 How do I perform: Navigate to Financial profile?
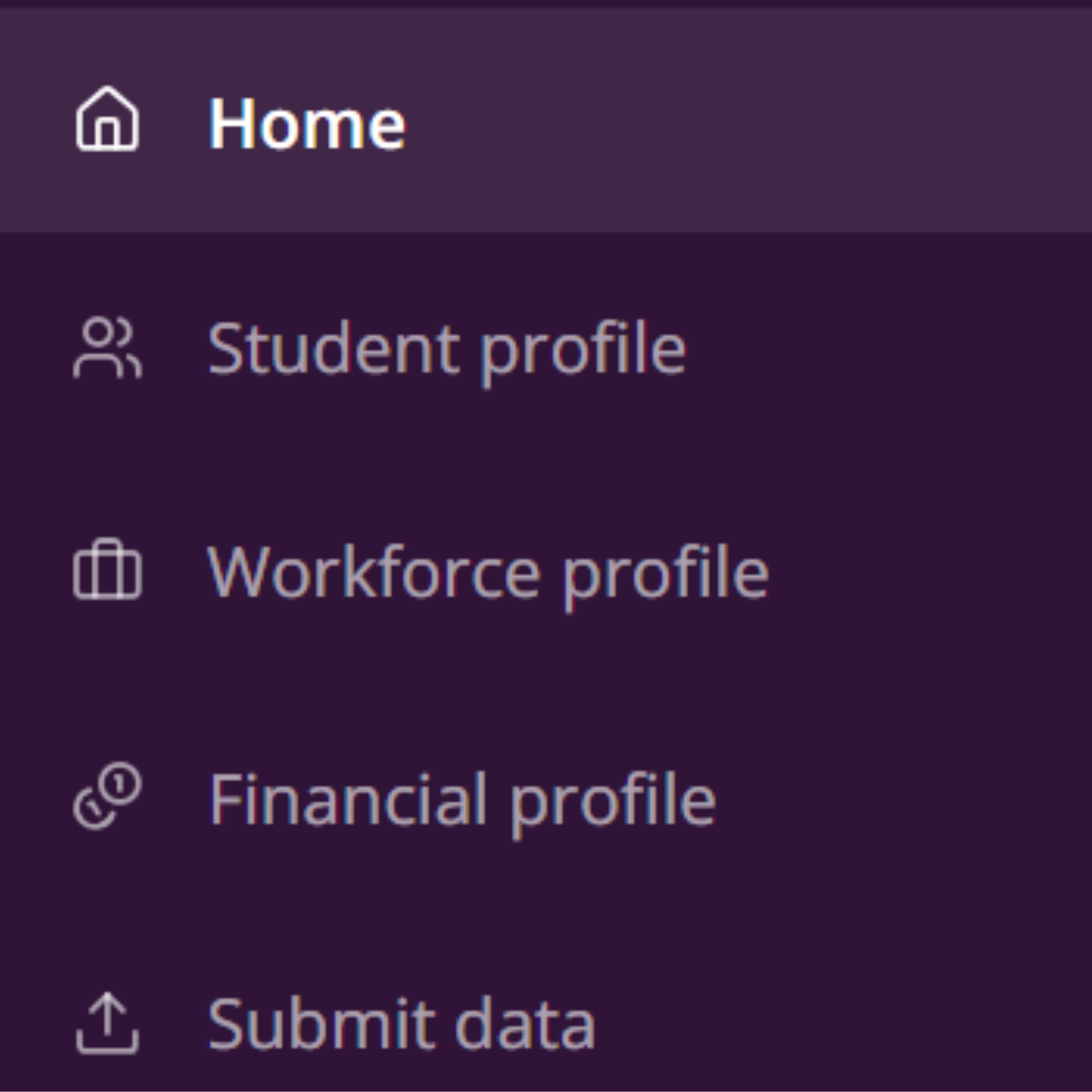(546, 798)
